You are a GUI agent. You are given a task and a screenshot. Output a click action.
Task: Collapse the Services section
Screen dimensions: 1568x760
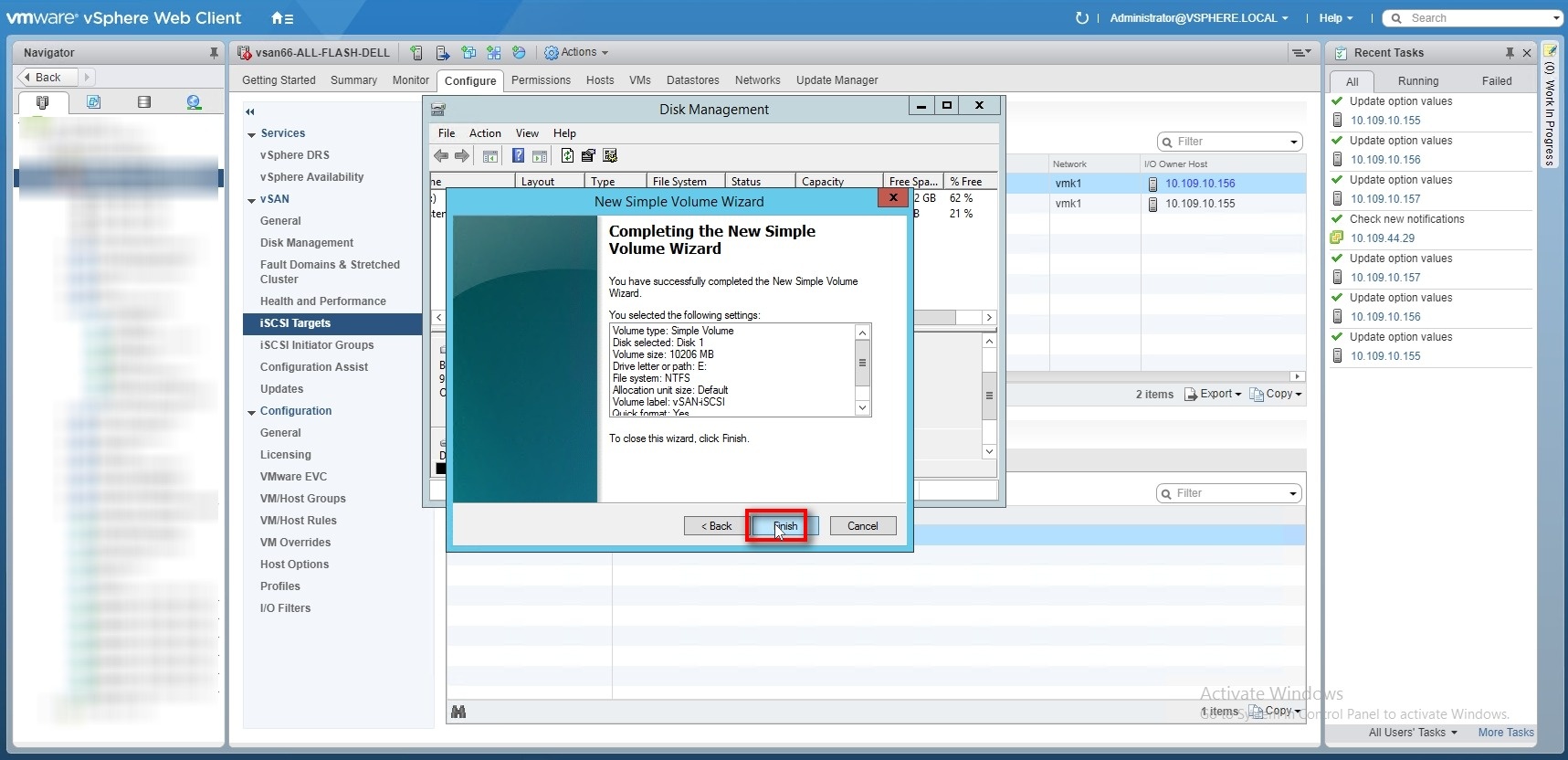[x=251, y=134]
